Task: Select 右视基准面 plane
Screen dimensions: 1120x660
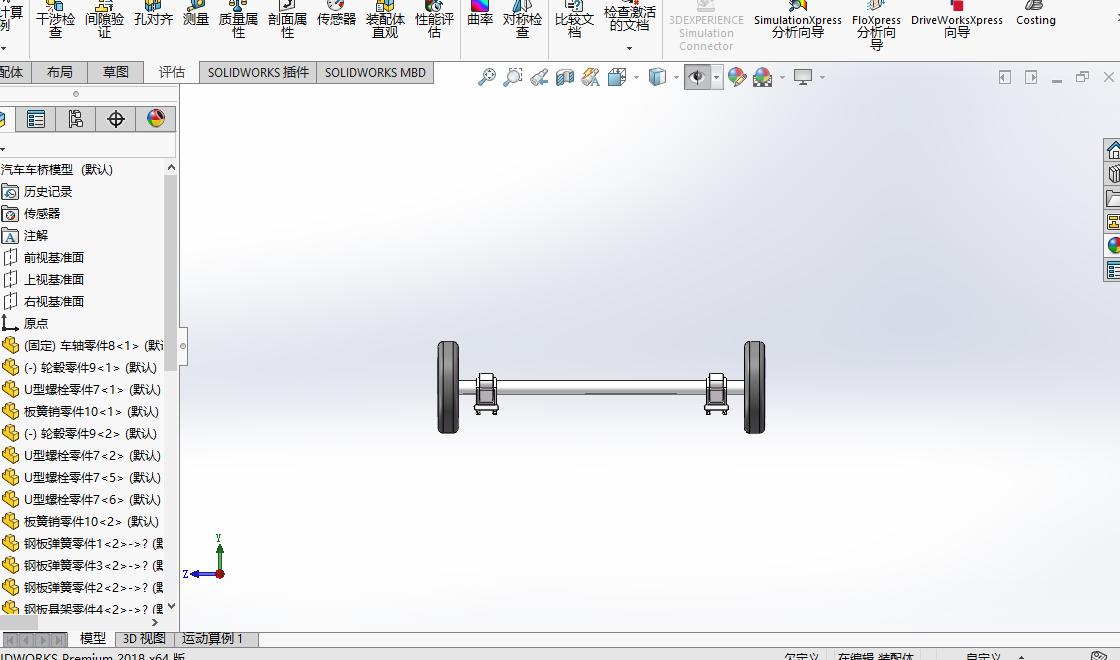Action: [x=54, y=301]
